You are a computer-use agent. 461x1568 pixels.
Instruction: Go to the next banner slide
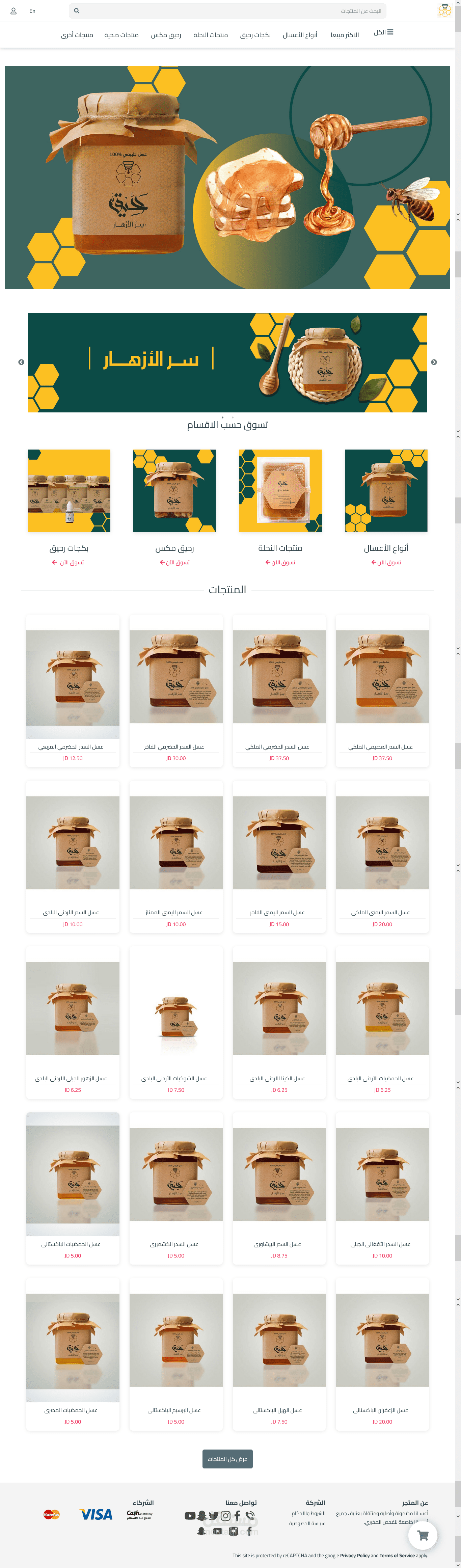434,362
